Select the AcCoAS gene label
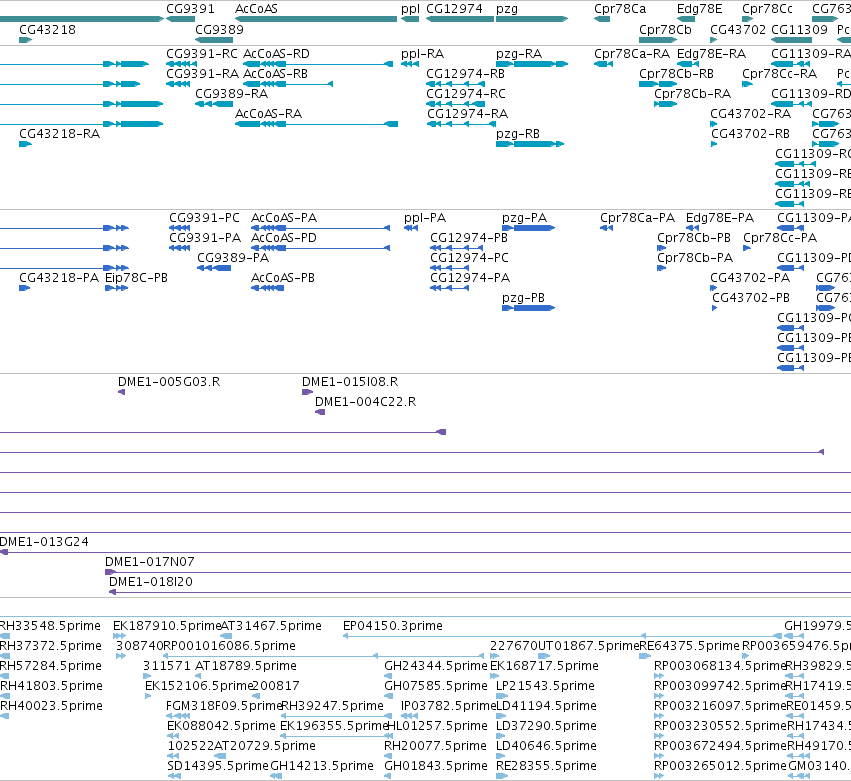The width and height of the screenshot is (851, 781). [256, 9]
